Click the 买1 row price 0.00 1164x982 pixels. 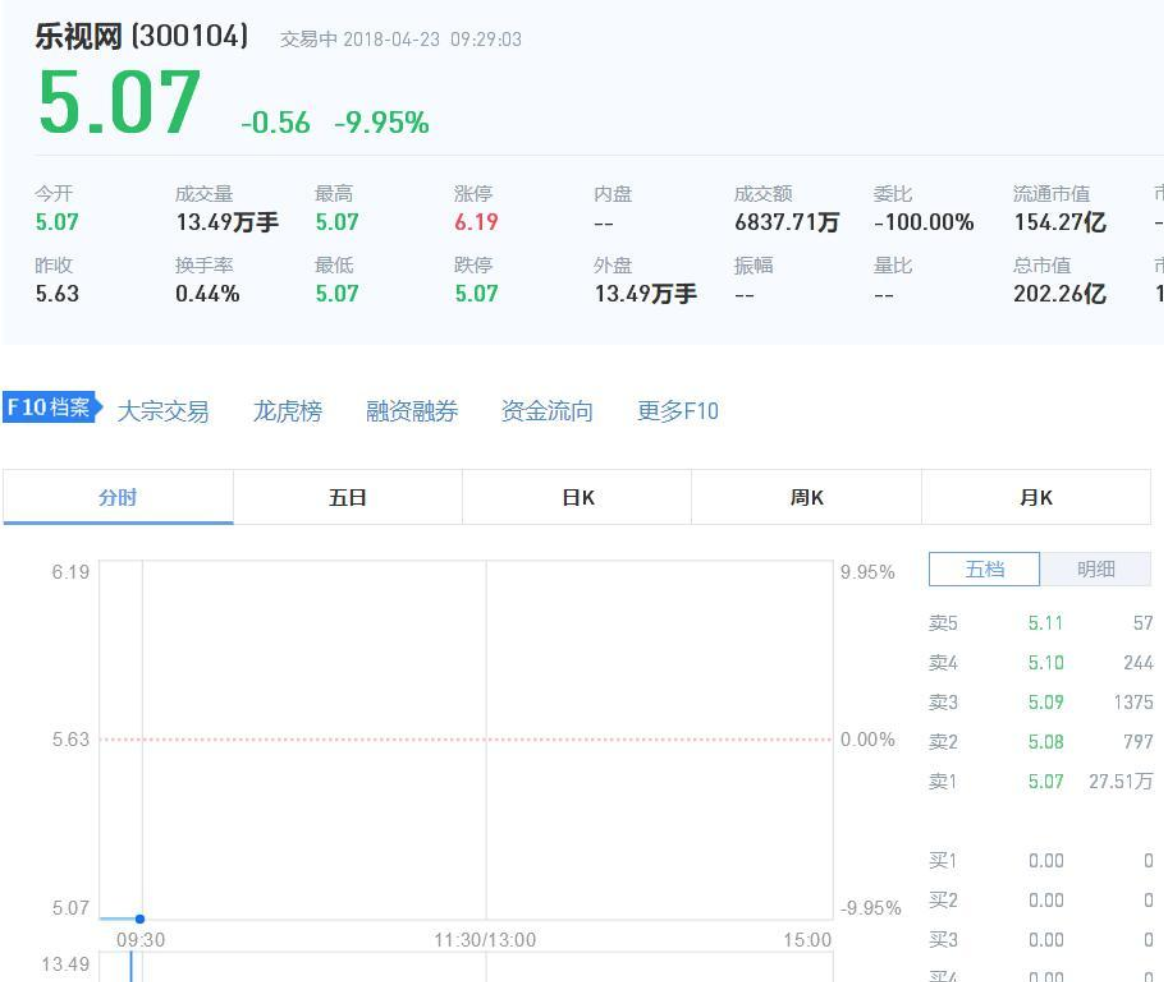click(1045, 860)
